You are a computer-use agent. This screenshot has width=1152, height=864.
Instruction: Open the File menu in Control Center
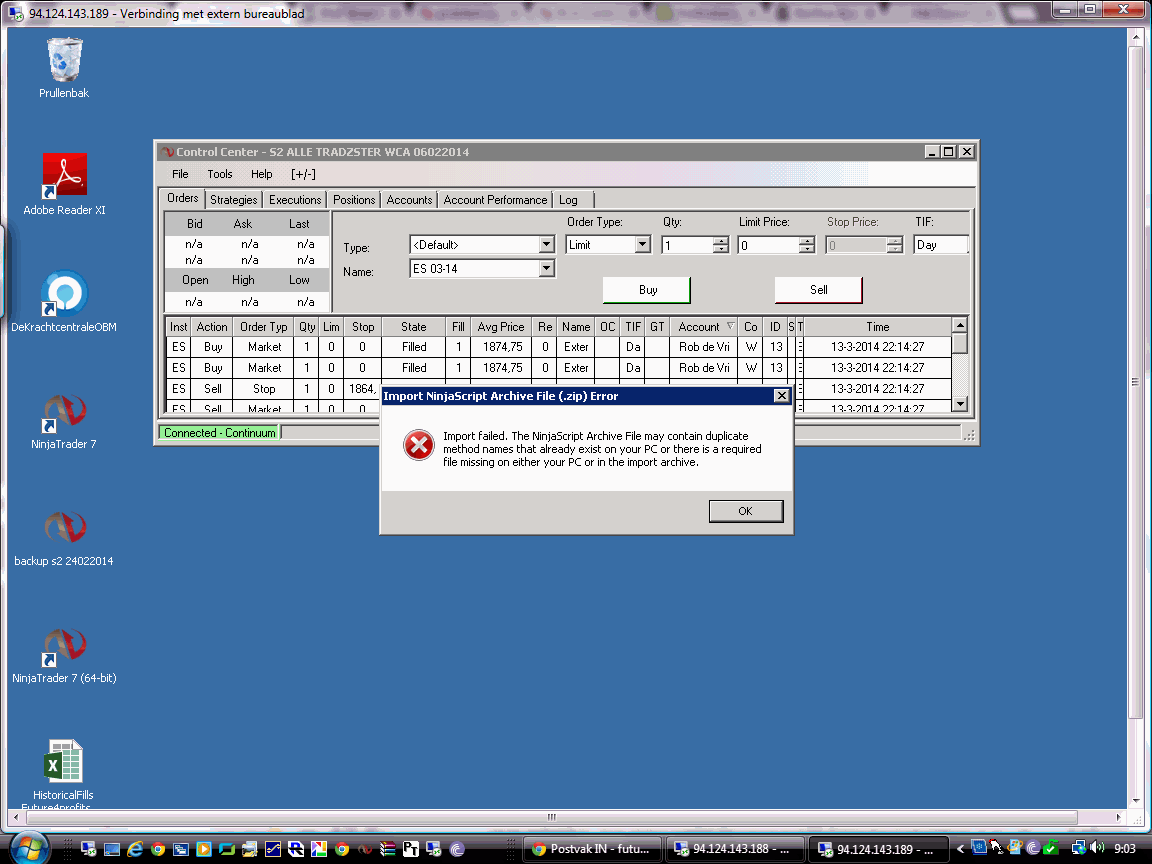[x=180, y=174]
